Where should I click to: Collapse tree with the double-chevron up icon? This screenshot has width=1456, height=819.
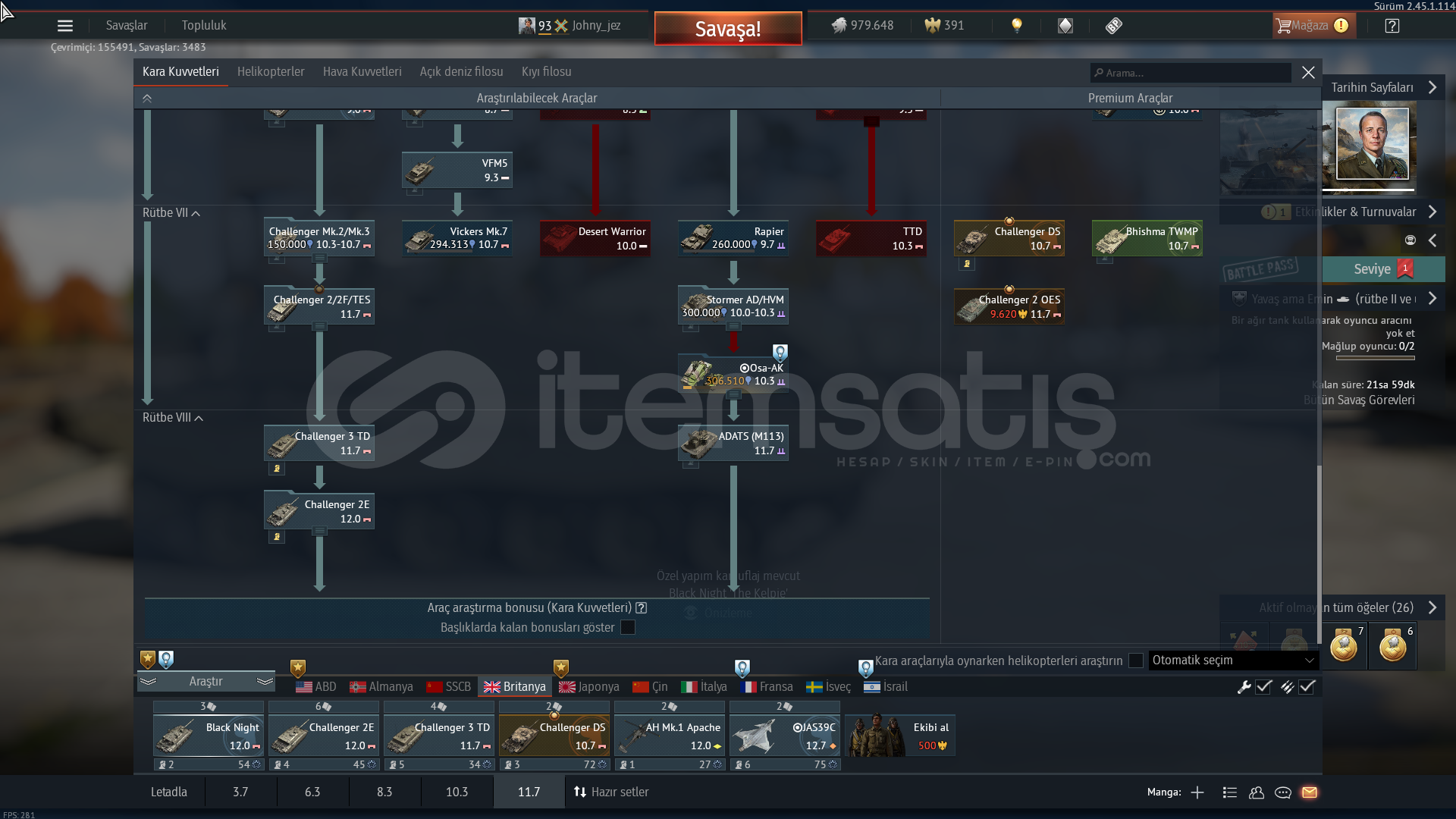click(147, 99)
